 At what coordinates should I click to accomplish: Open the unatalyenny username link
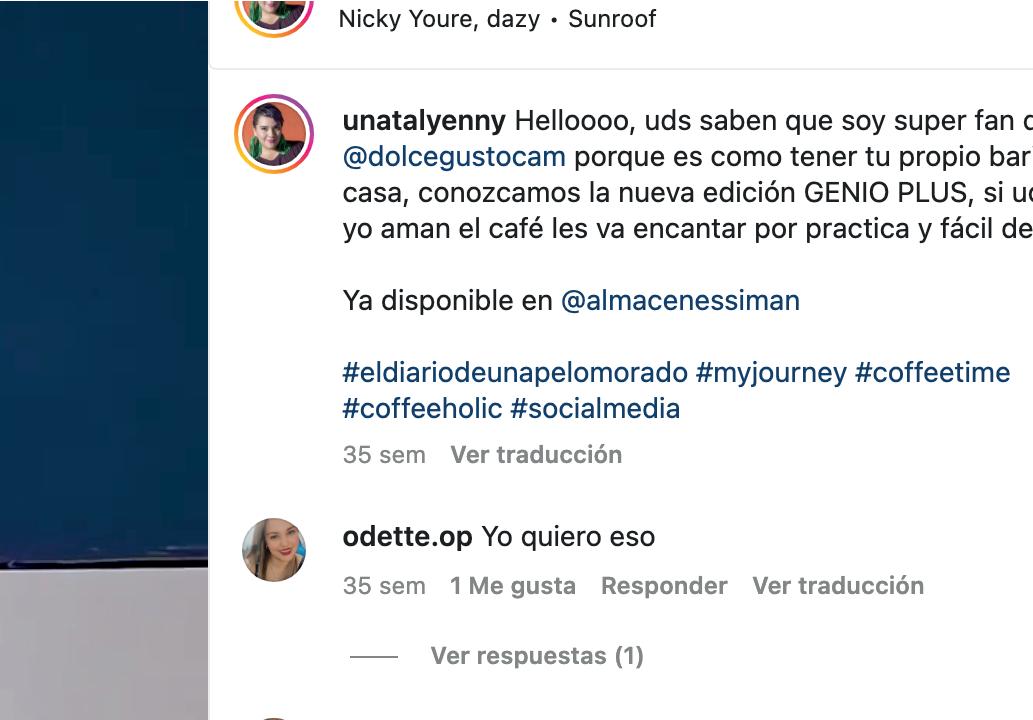[424, 121]
